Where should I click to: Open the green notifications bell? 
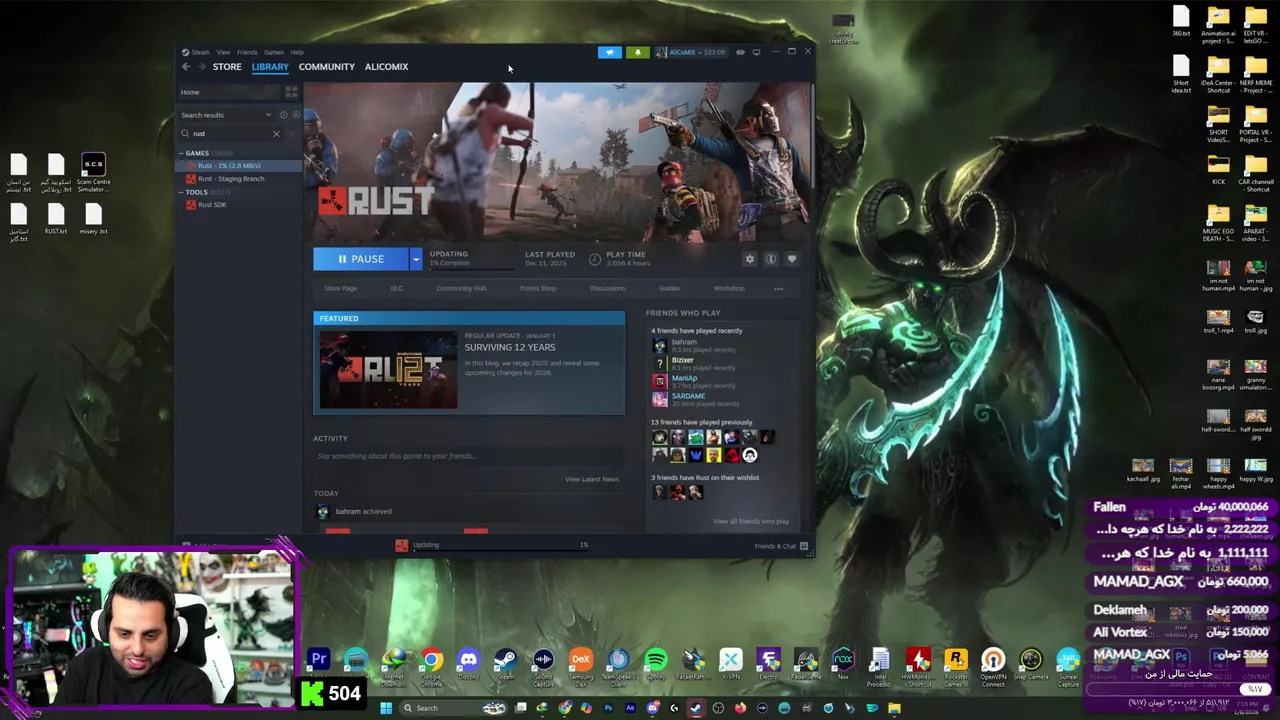coord(637,52)
